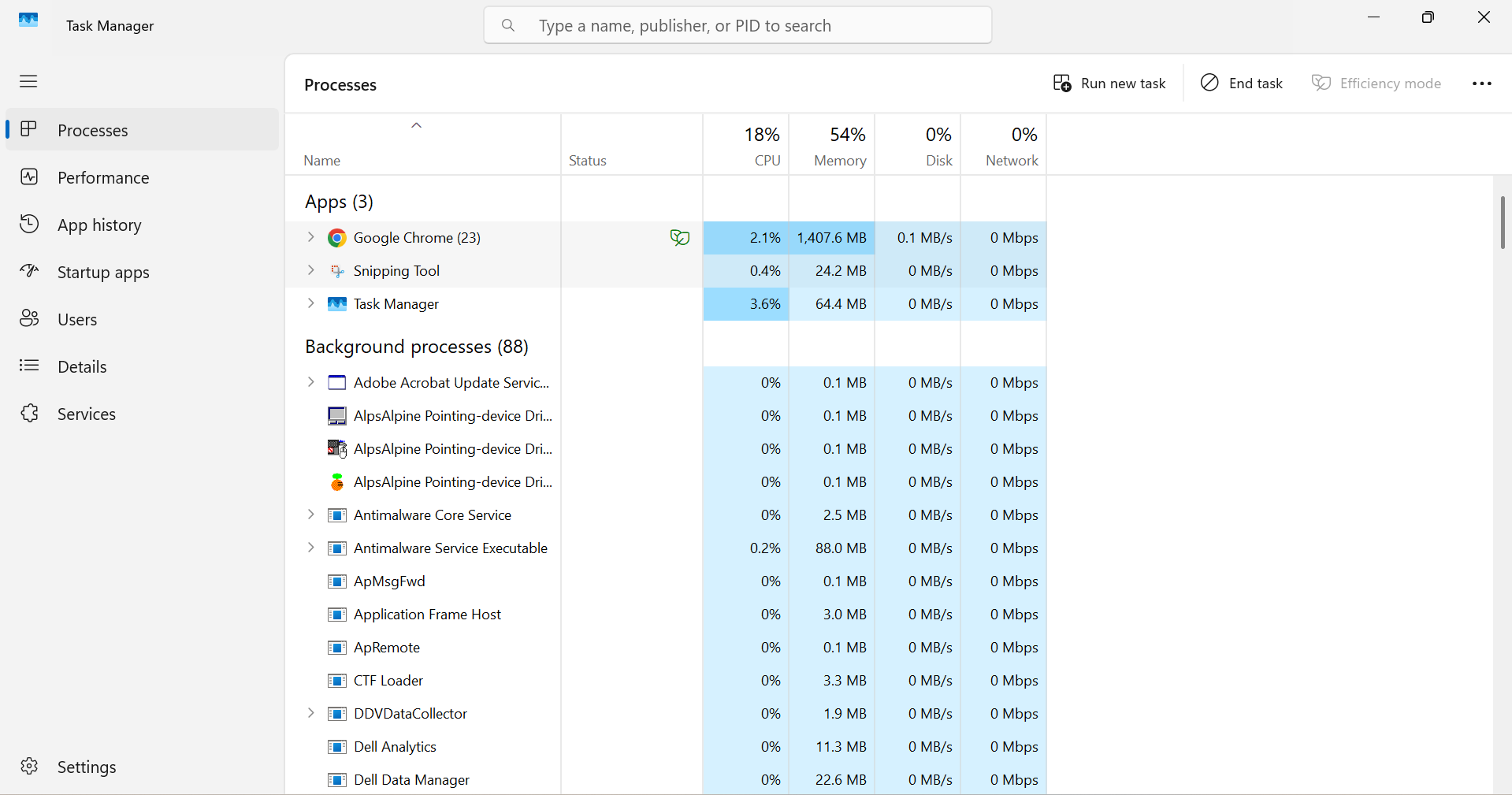1512x795 pixels.
Task: Expand the DDVDataCollector entry
Action: click(310, 713)
